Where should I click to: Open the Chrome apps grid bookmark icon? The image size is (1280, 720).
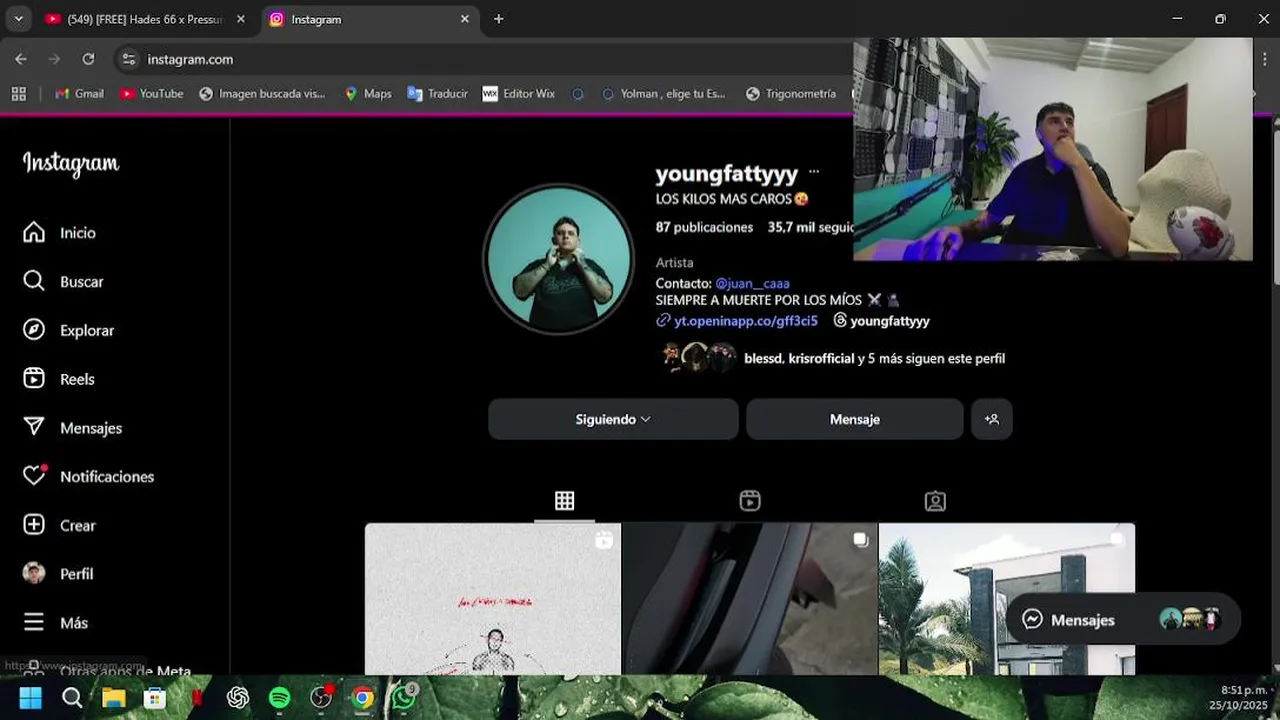pyautogui.click(x=18, y=93)
